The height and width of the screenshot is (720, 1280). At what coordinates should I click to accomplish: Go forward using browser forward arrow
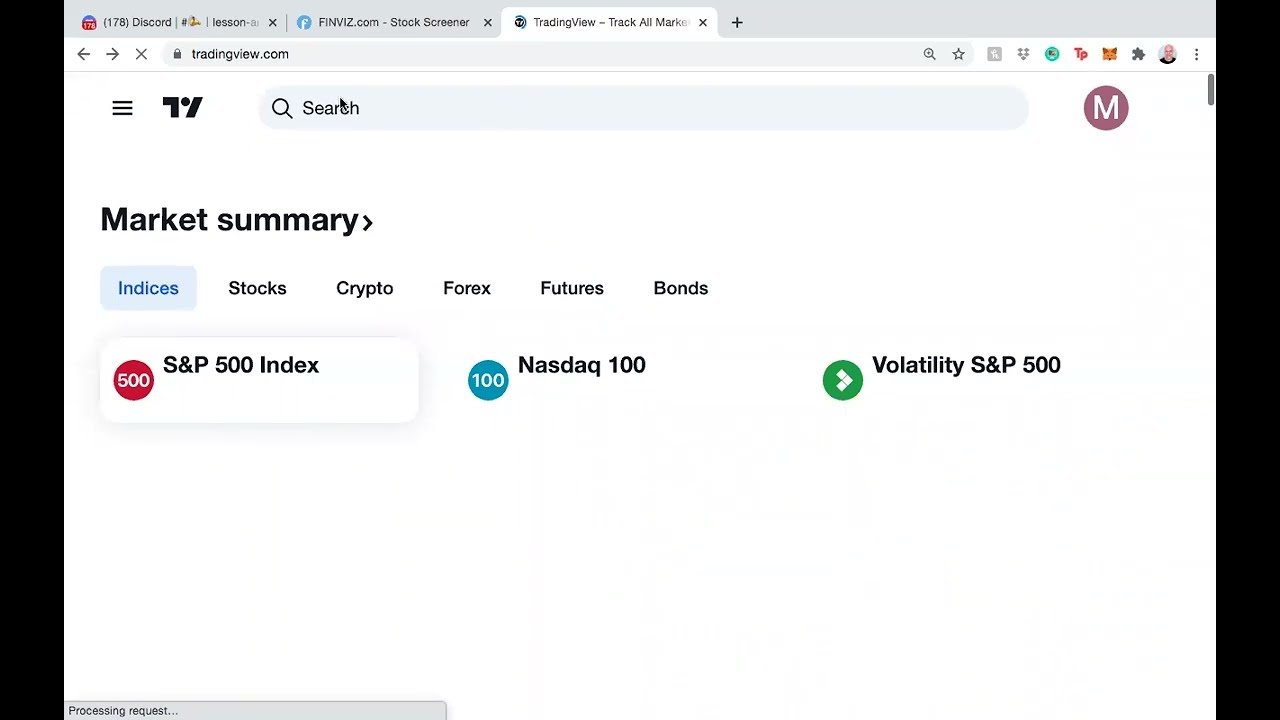pos(112,54)
